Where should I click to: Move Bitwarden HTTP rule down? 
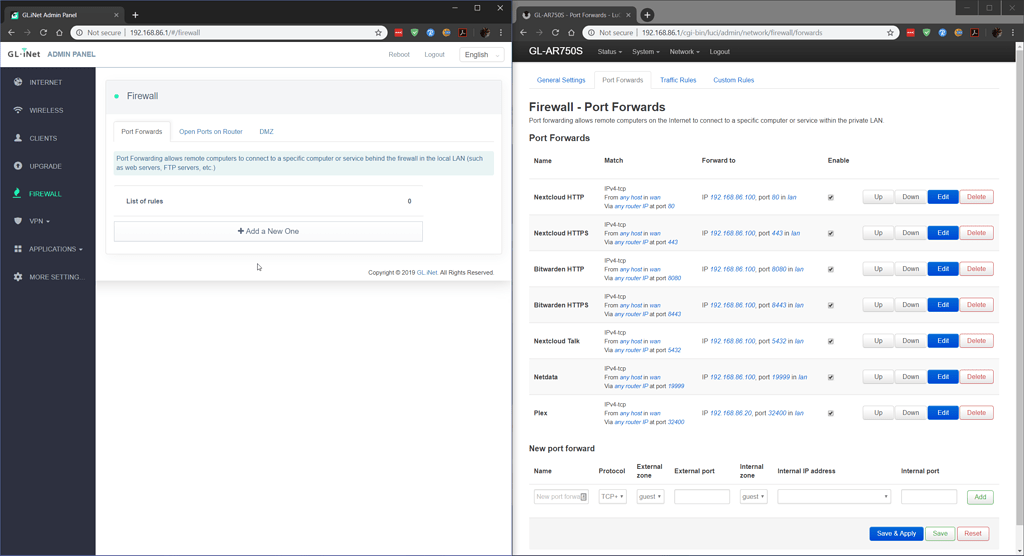910,269
